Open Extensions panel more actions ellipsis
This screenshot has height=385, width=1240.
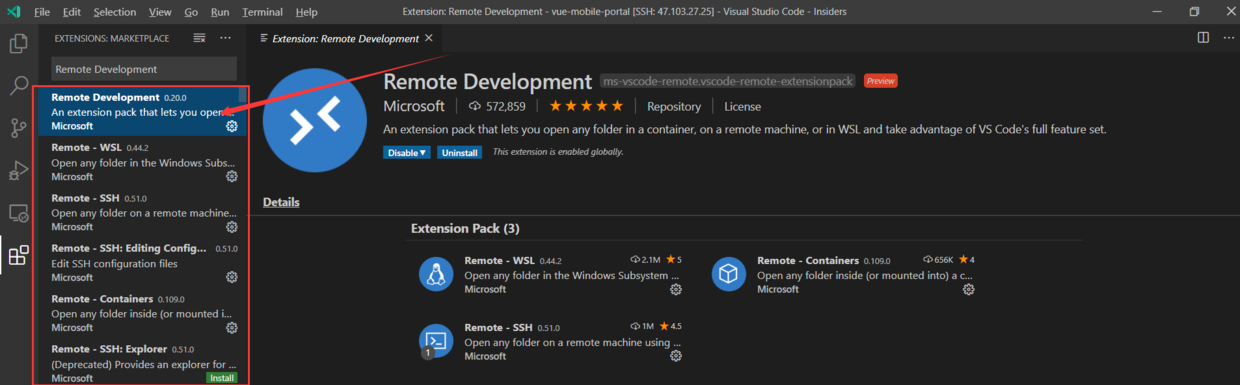tap(225, 38)
